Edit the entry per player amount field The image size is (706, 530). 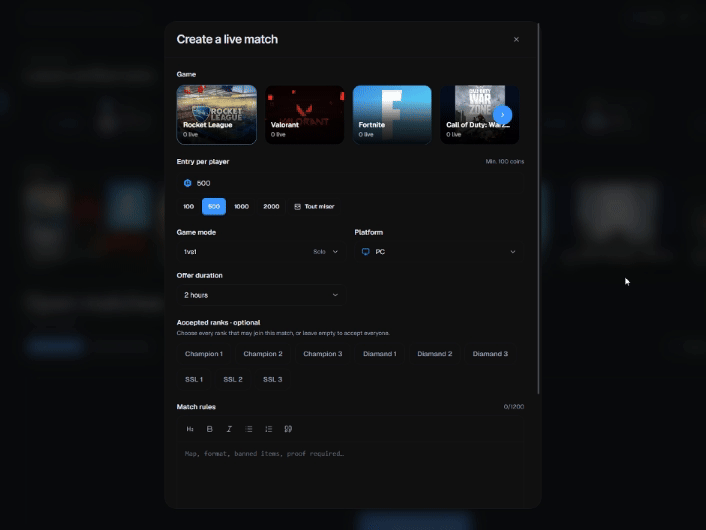tap(350, 183)
